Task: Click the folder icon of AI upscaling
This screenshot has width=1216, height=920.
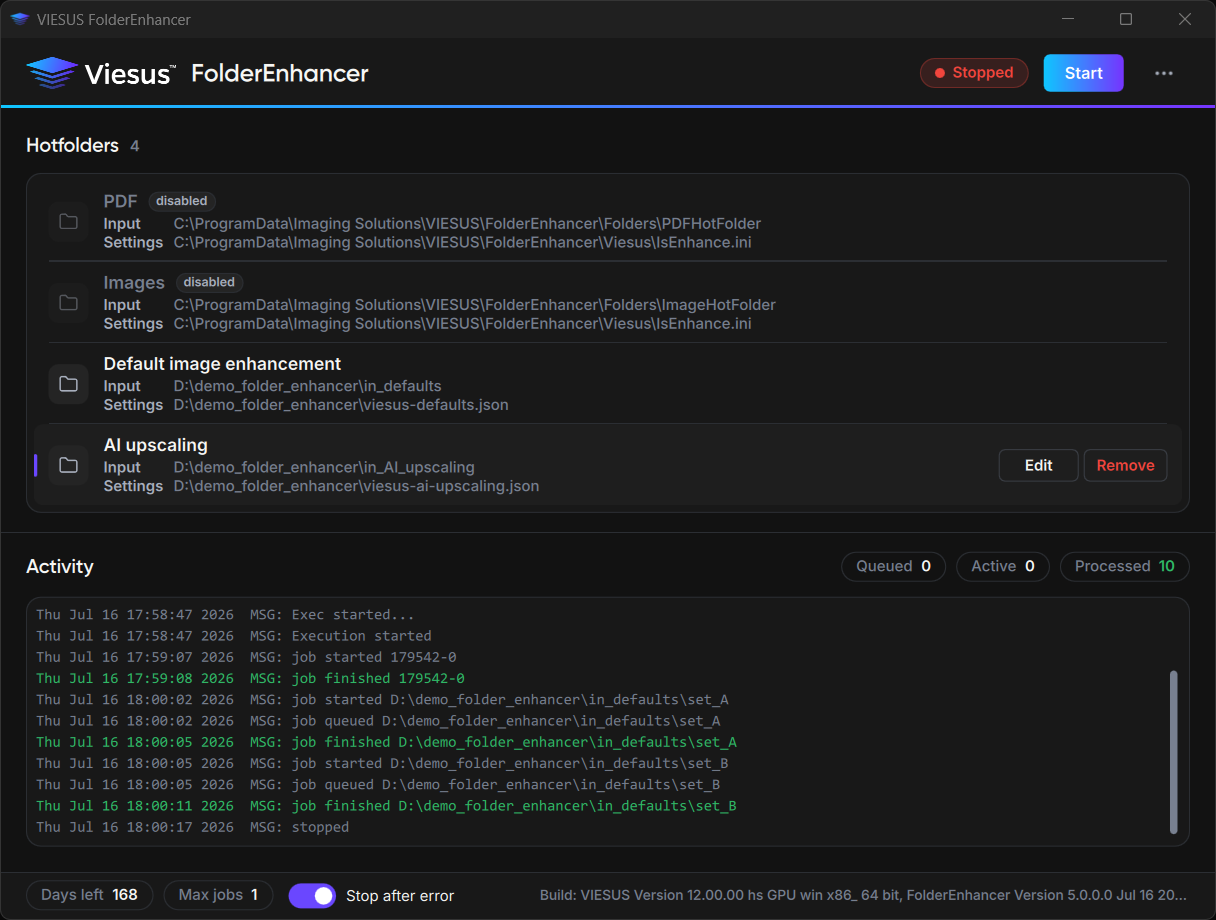Action: coord(68,465)
